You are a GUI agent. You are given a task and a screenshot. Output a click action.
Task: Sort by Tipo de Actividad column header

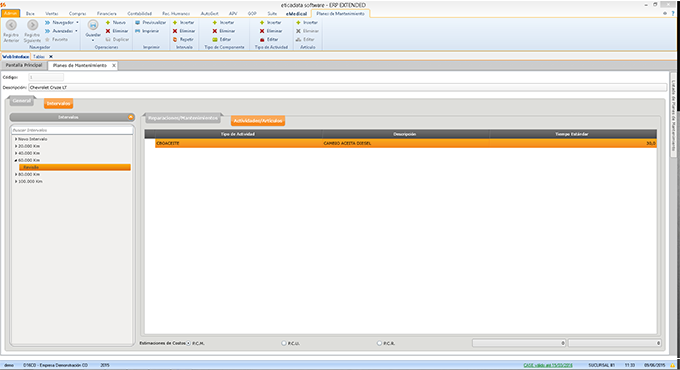238,134
